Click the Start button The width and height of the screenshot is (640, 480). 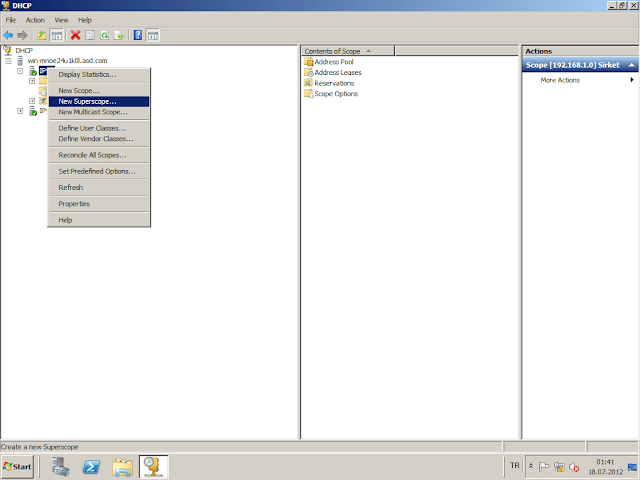(x=18, y=466)
